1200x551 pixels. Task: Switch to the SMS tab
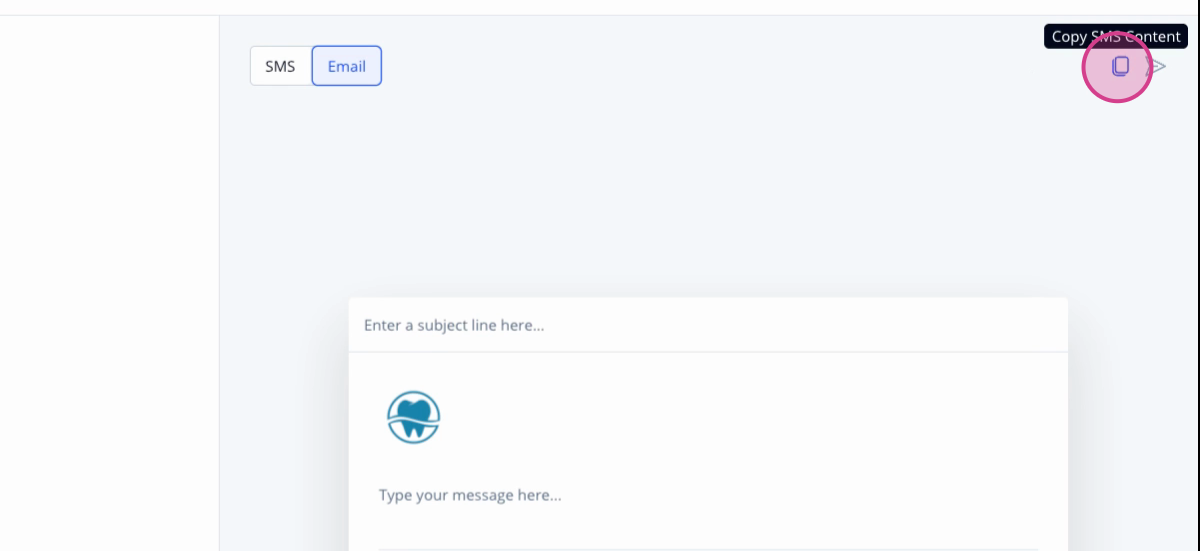click(281, 66)
